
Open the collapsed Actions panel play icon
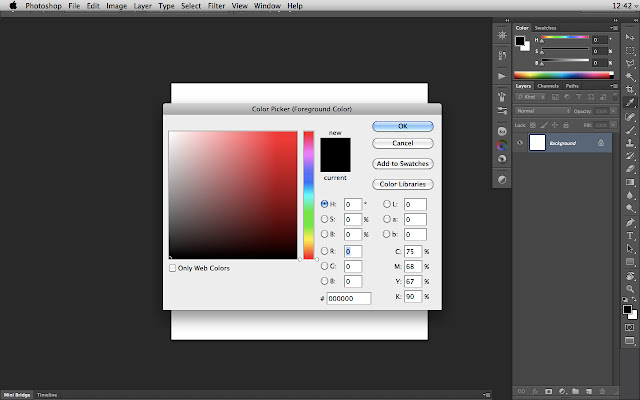pyautogui.click(x=502, y=76)
